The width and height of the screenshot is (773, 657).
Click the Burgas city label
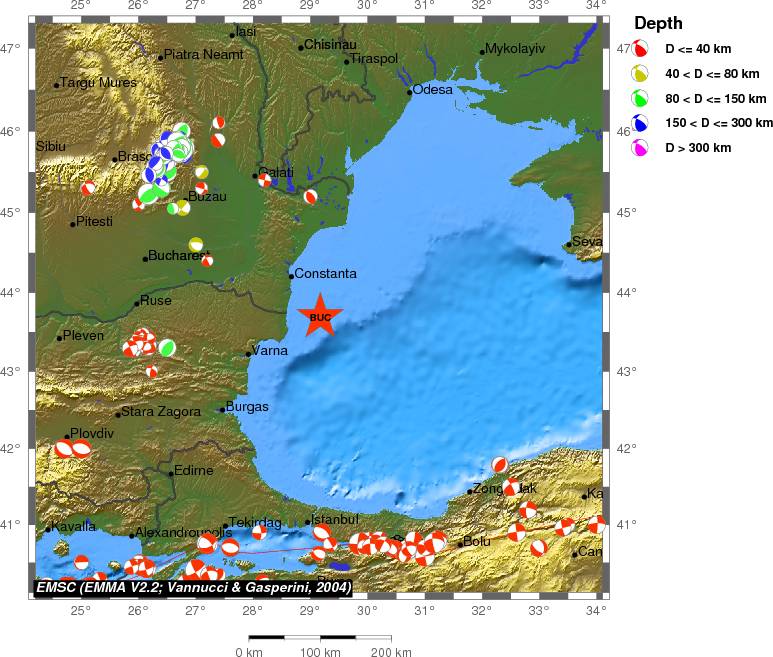[x=246, y=407]
